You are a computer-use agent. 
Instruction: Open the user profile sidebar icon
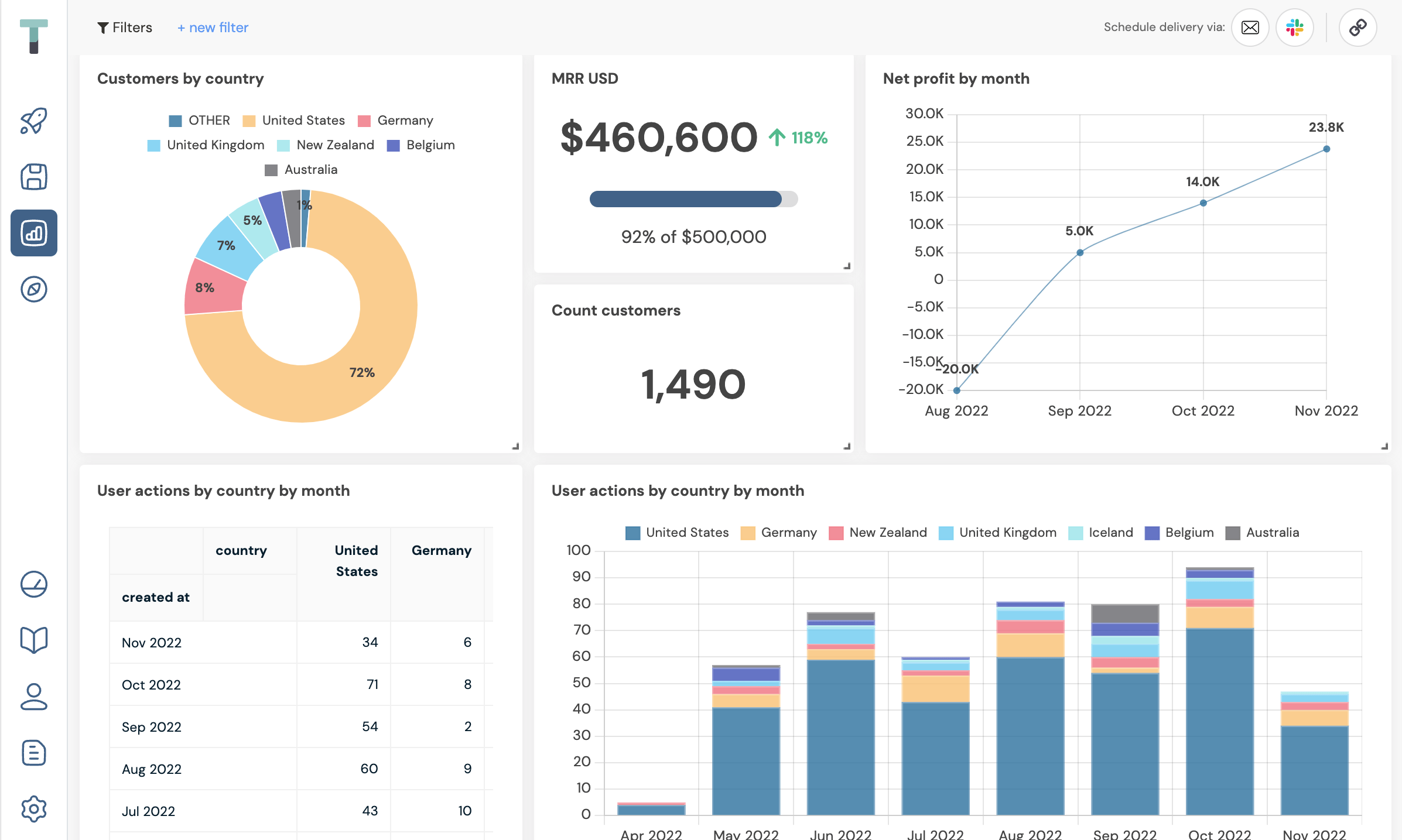(33, 697)
